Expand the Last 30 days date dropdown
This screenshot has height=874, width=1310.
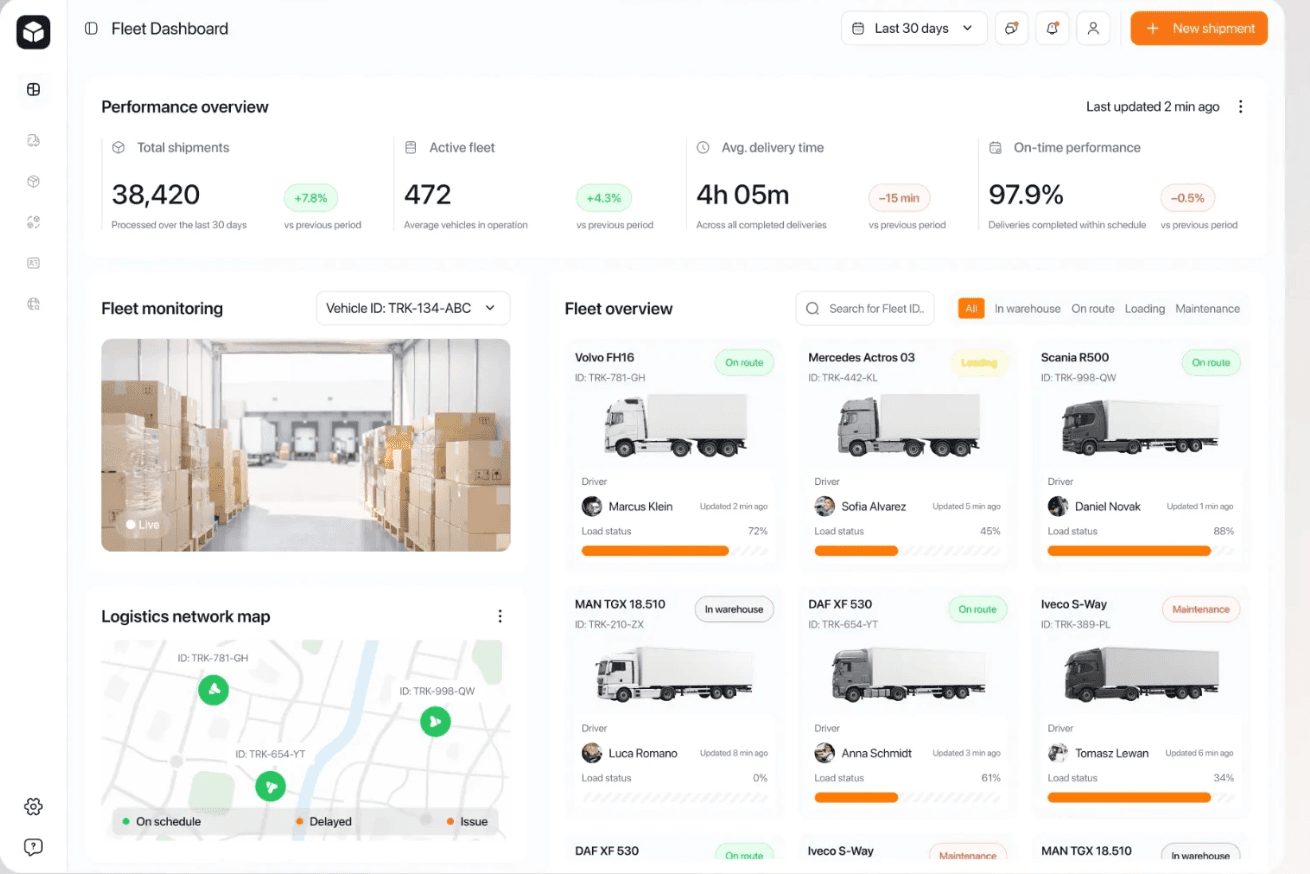(x=914, y=28)
